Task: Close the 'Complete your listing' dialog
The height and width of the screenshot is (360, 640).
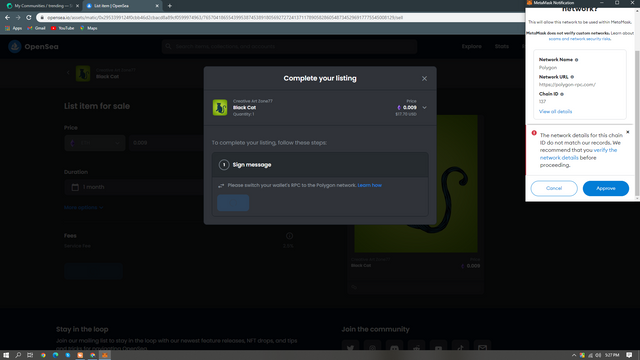Action: [424, 78]
